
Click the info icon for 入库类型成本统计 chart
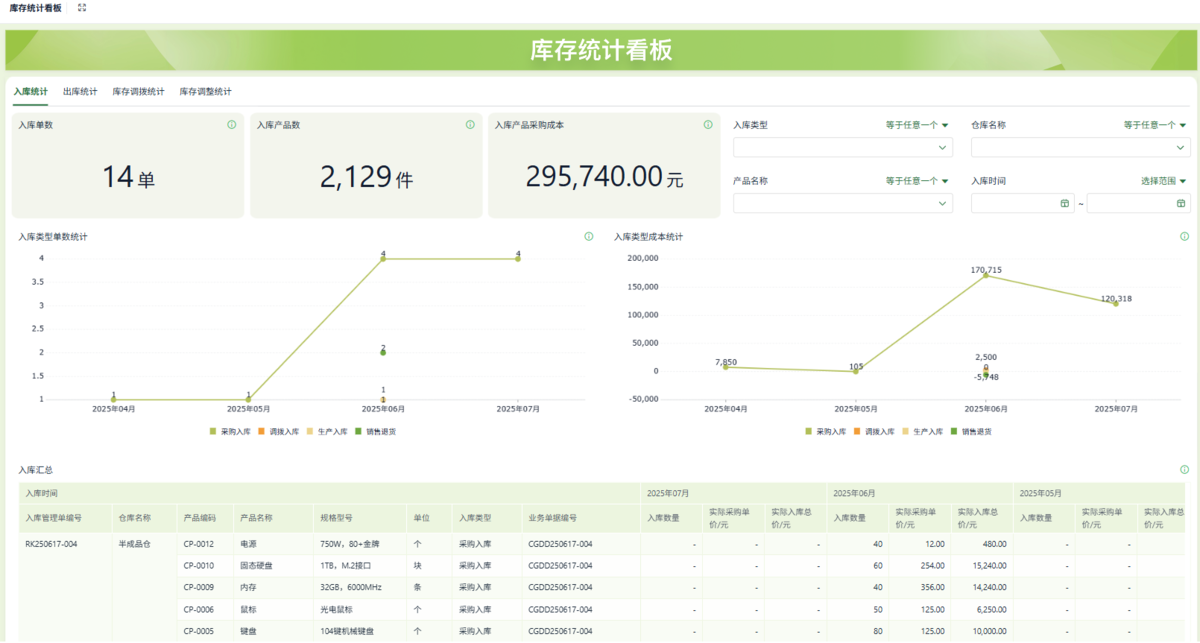pos(1184,237)
